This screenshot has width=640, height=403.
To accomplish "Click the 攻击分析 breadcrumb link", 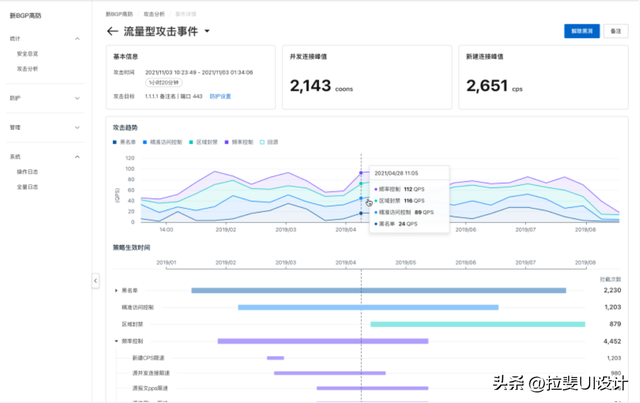I will pyautogui.click(x=154, y=14).
